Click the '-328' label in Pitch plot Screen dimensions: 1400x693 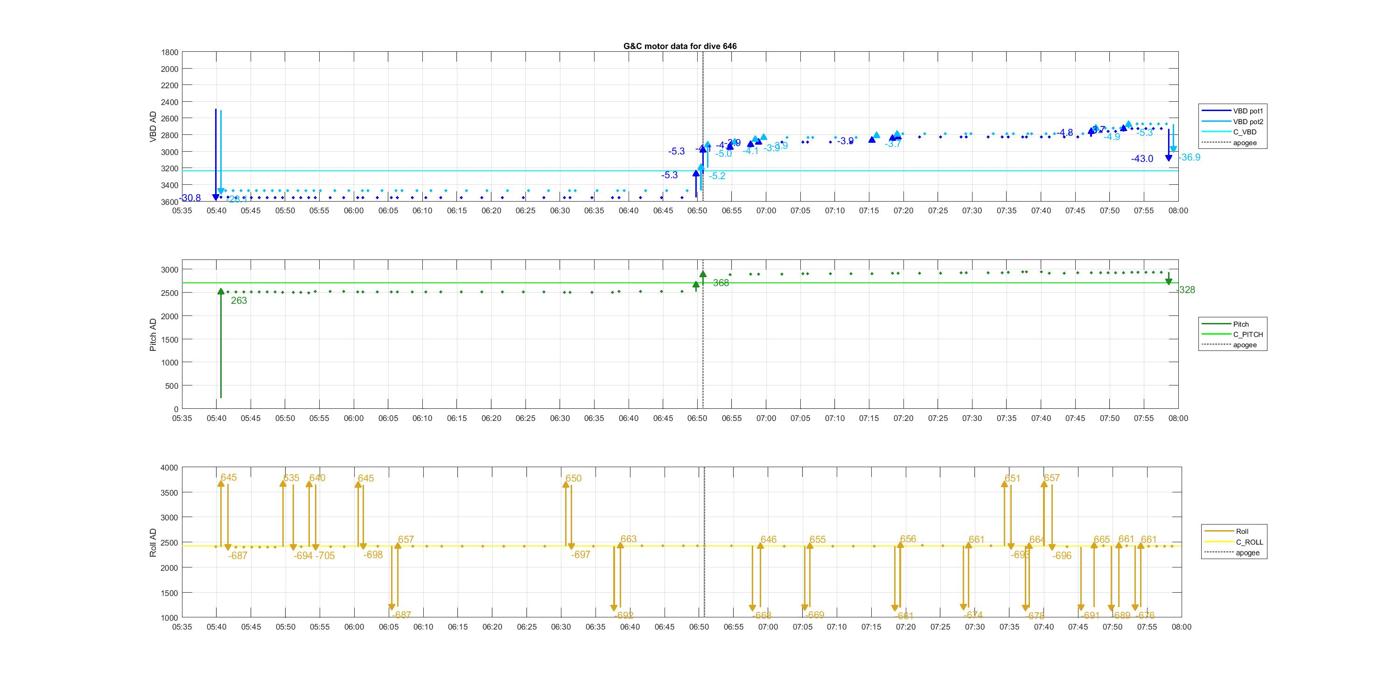pyautogui.click(x=1185, y=290)
